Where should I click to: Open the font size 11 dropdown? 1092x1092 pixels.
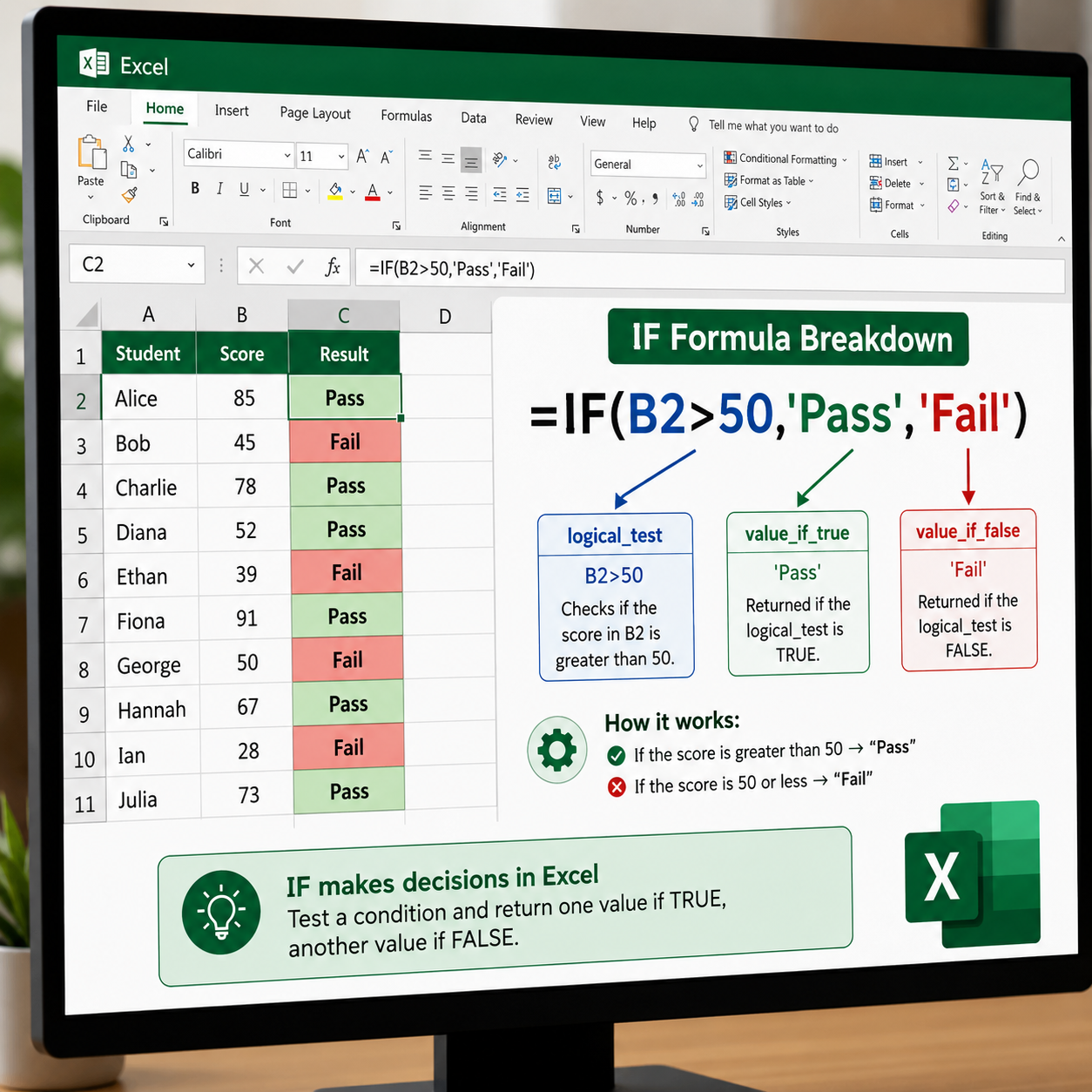click(341, 158)
